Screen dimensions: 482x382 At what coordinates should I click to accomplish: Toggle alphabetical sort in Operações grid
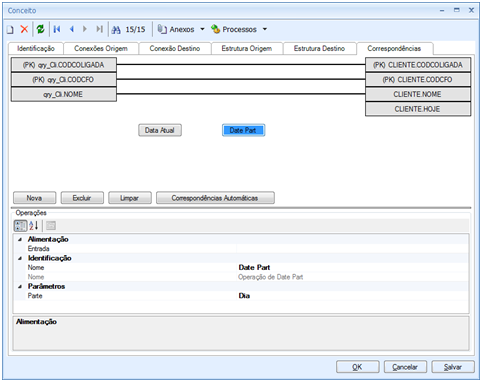pyautogui.click(x=34, y=226)
